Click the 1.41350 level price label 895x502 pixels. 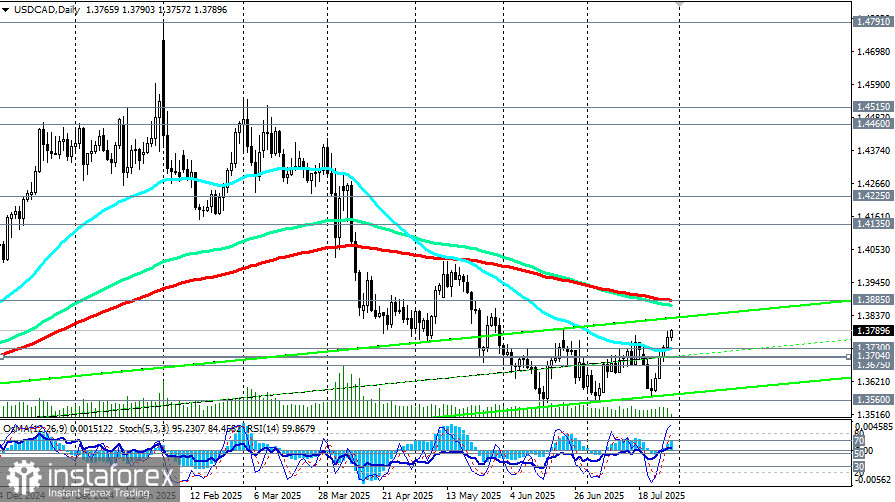[x=873, y=224]
